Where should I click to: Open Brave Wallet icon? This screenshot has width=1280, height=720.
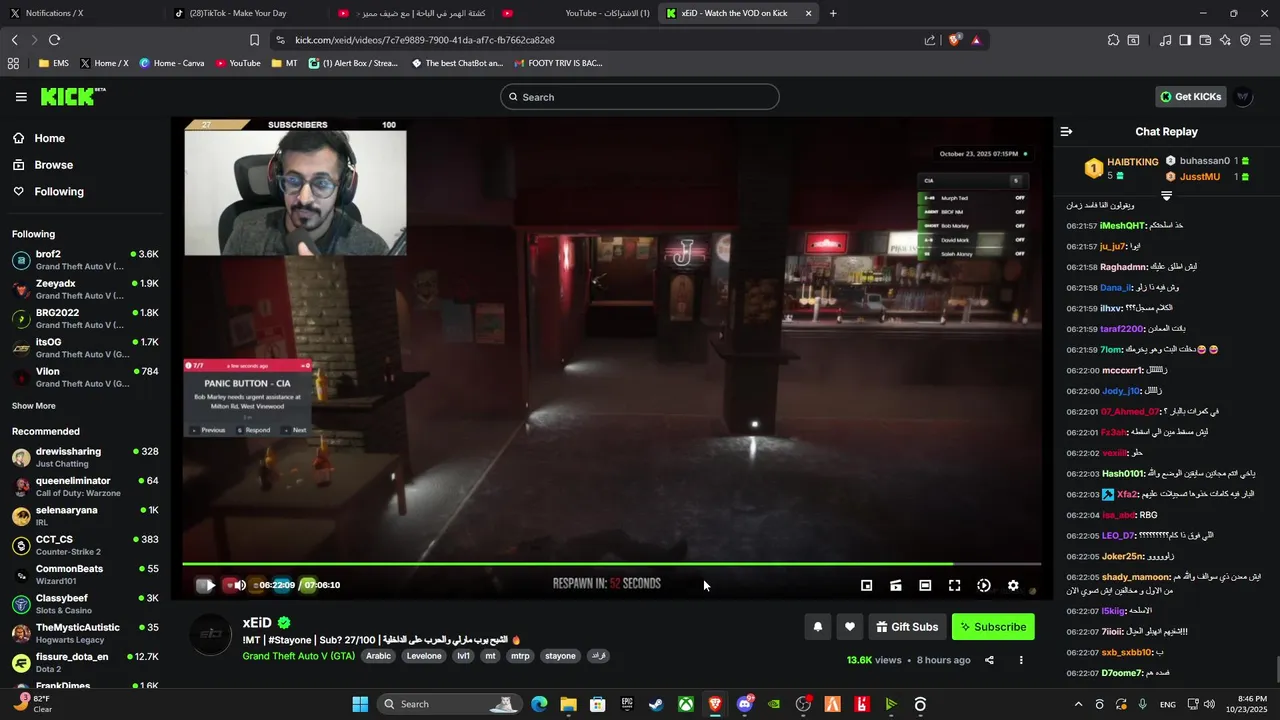pyautogui.click(x=1205, y=40)
